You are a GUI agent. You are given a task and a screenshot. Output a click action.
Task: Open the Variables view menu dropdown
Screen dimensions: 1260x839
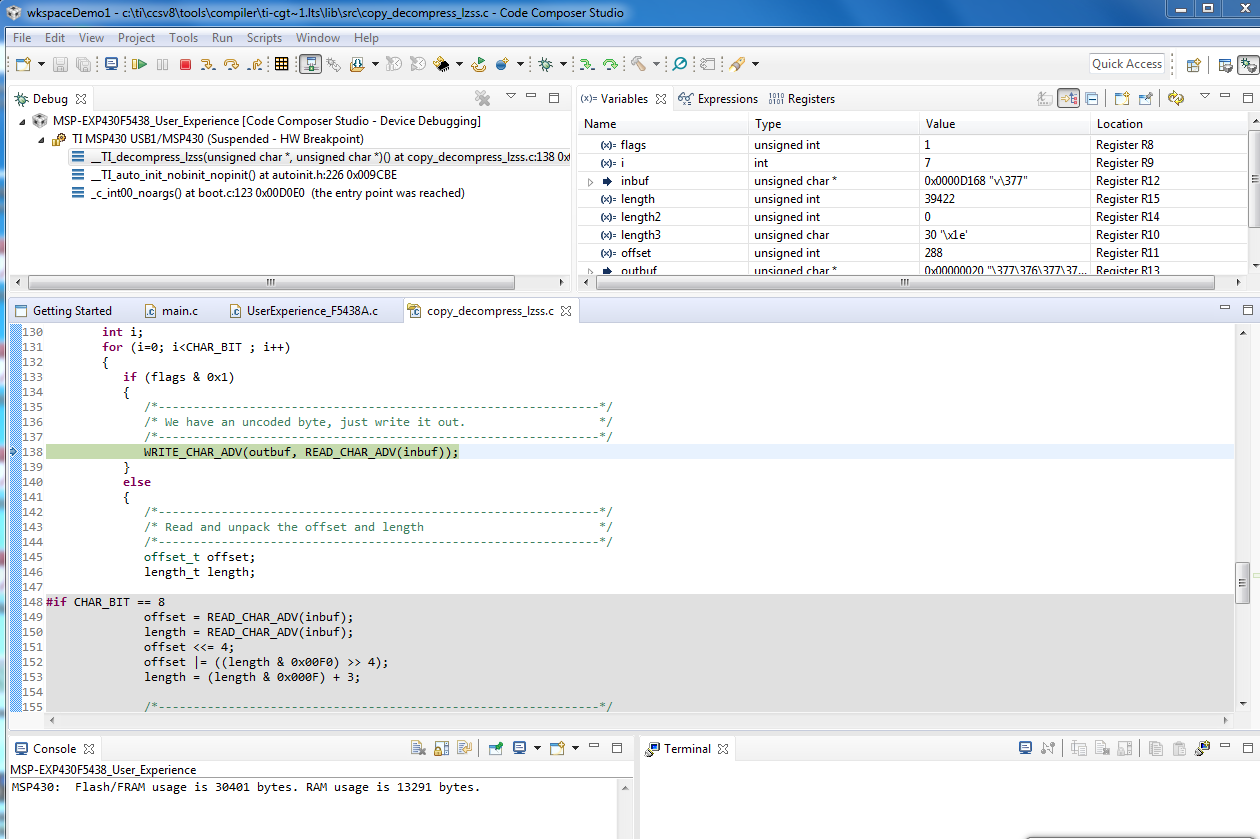[x=1205, y=97]
